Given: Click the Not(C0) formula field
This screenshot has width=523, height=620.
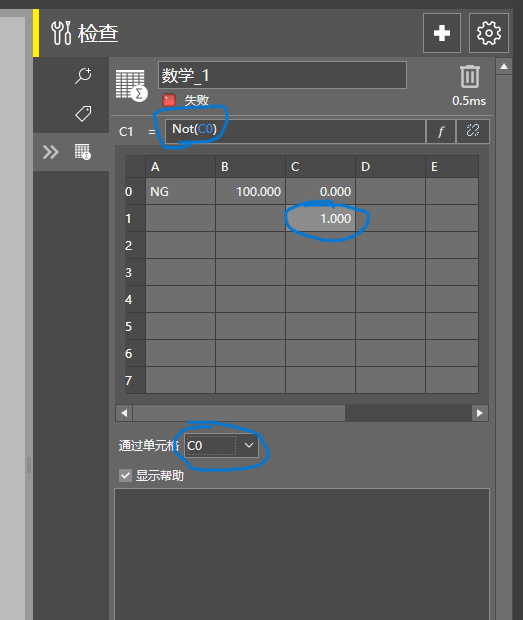Looking at the screenshot, I should click(295, 131).
